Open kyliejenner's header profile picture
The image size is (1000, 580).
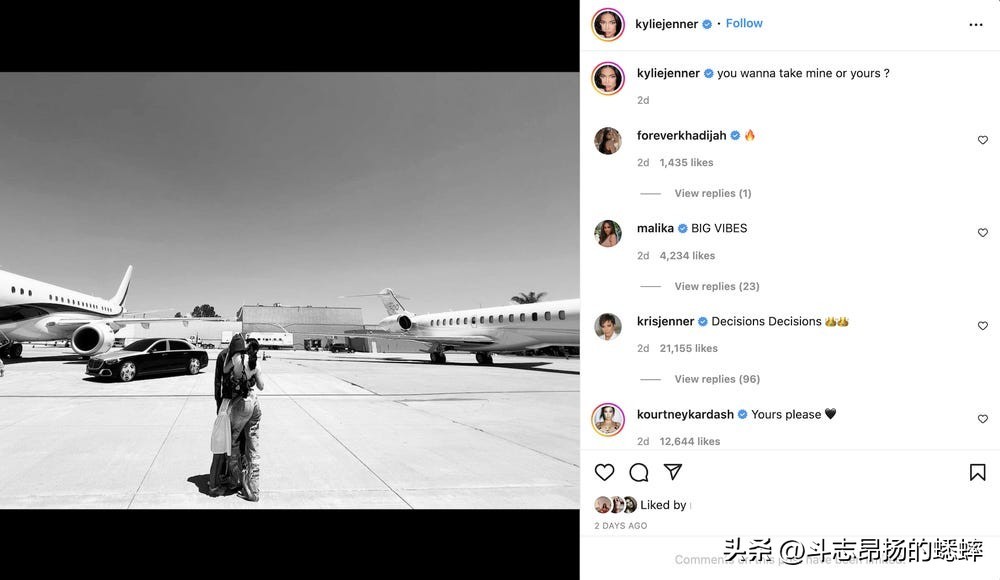point(608,25)
